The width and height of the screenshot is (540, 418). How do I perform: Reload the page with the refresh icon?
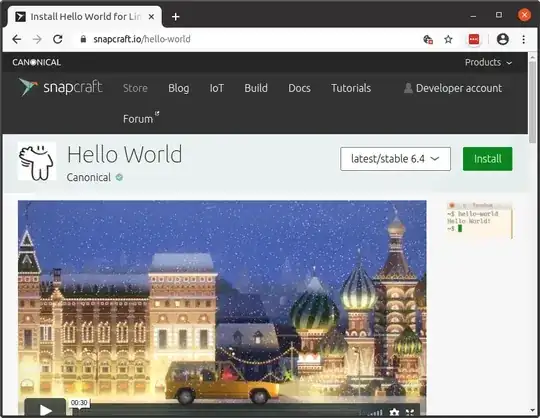coord(58,39)
